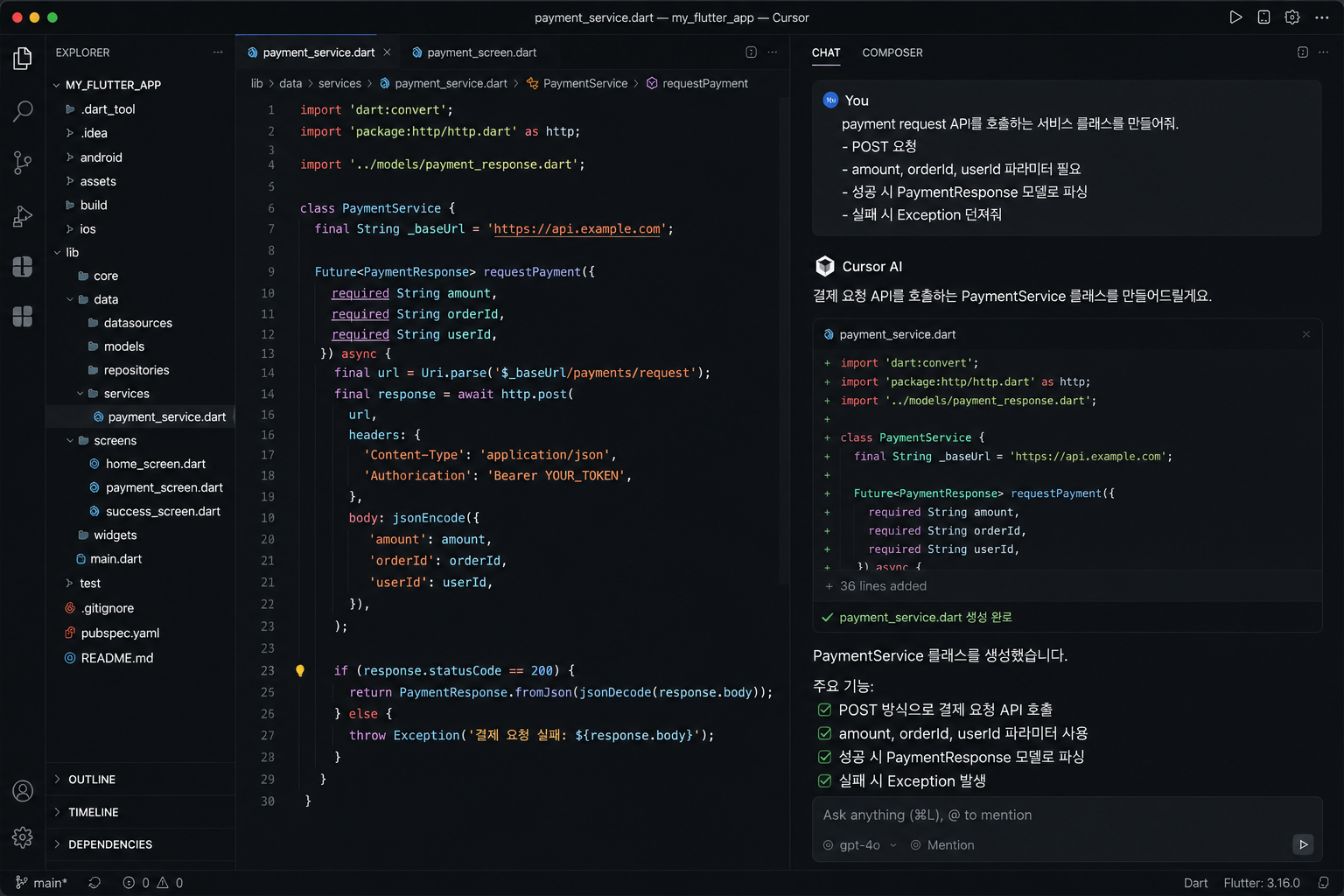Open the Search view in activity bar
The height and width of the screenshot is (896, 1344).
[23, 110]
